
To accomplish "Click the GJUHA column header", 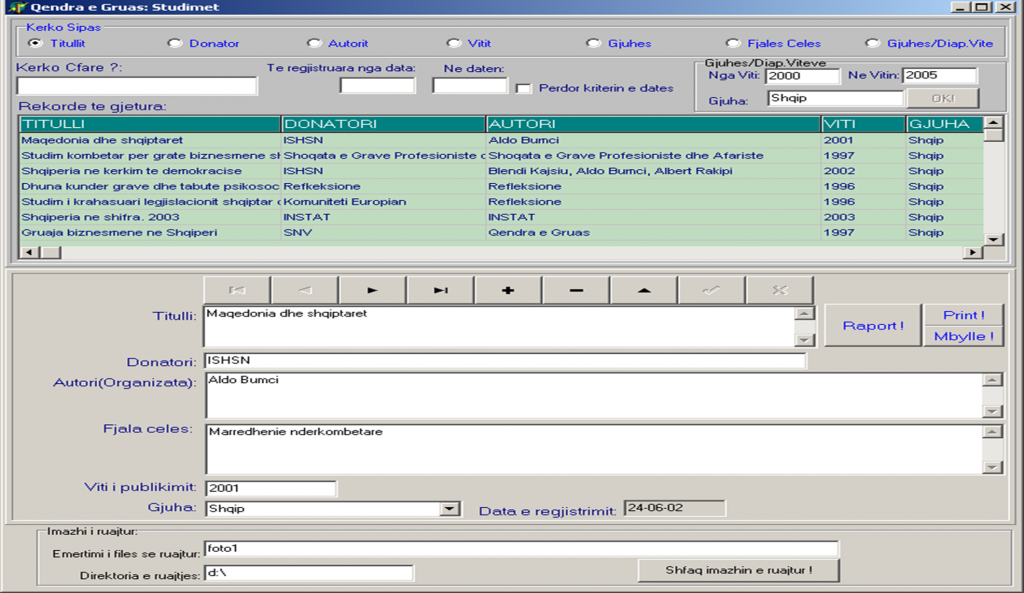I will pyautogui.click(x=945, y=124).
